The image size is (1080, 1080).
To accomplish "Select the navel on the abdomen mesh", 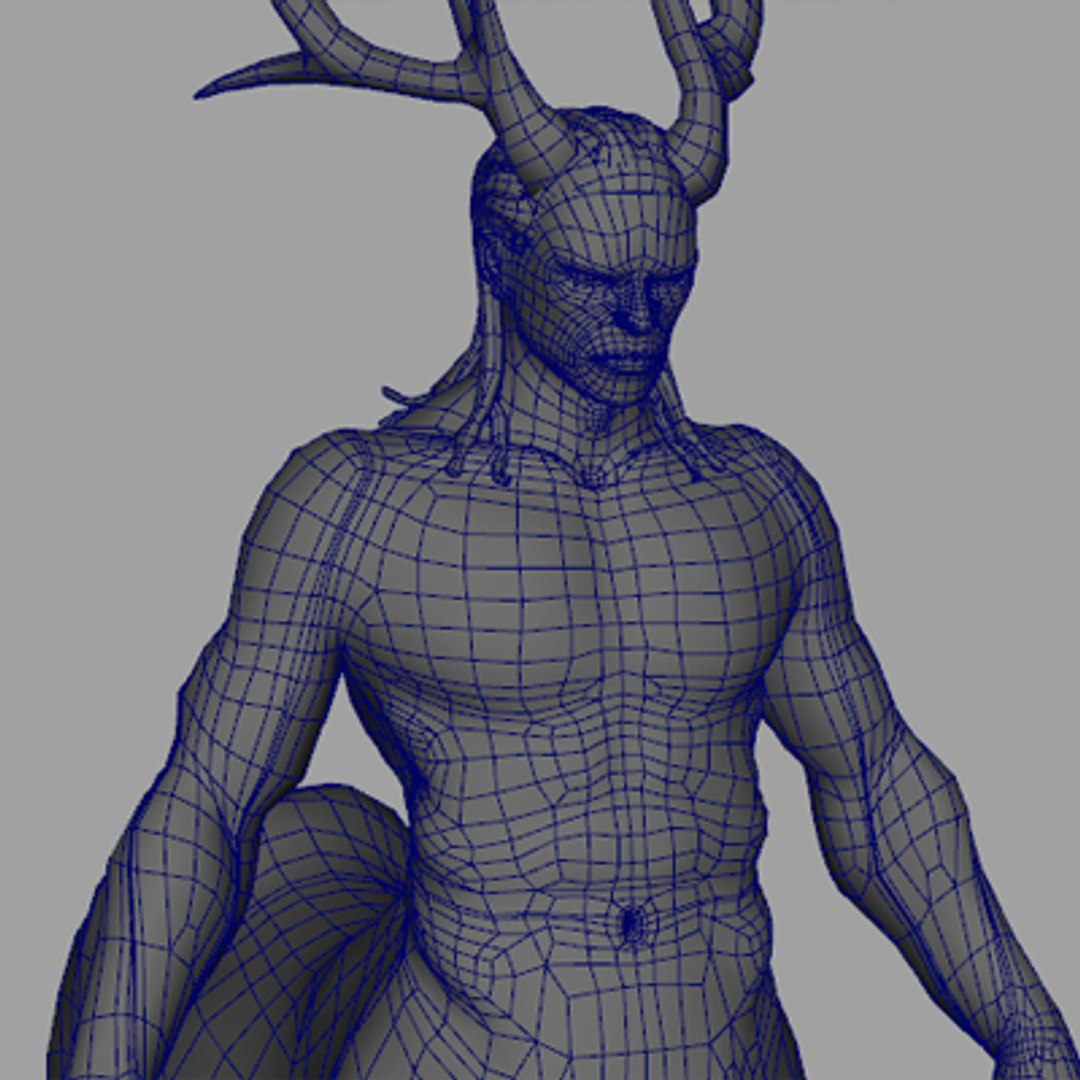I will [x=631, y=923].
